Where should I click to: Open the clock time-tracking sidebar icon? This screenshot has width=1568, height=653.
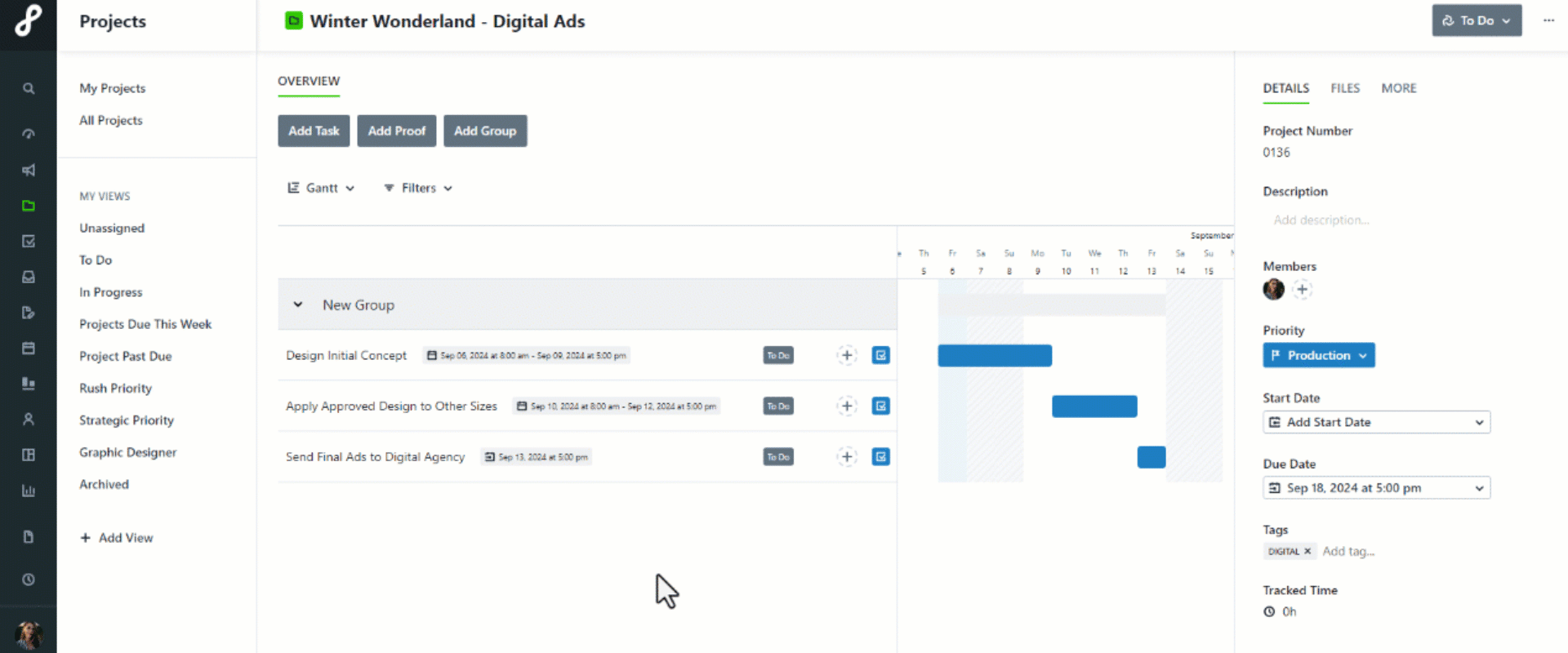coord(29,580)
